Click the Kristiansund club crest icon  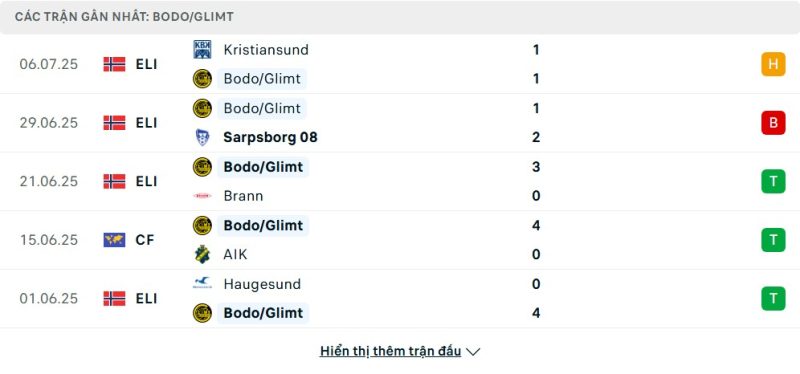pos(202,49)
